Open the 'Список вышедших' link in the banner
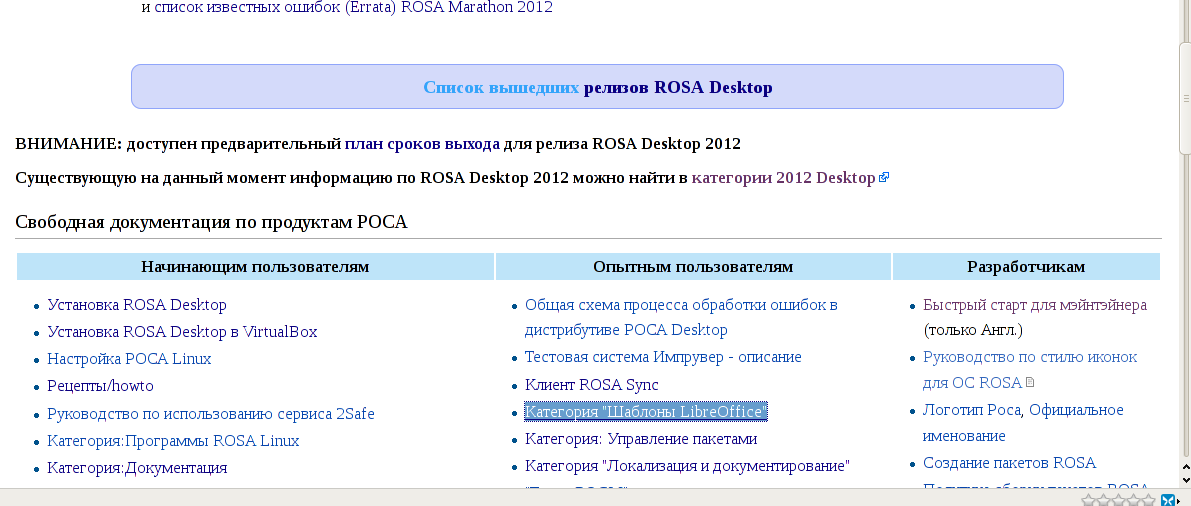Image resolution: width=1191 pixels, height=506 pixels. point(501,87)
